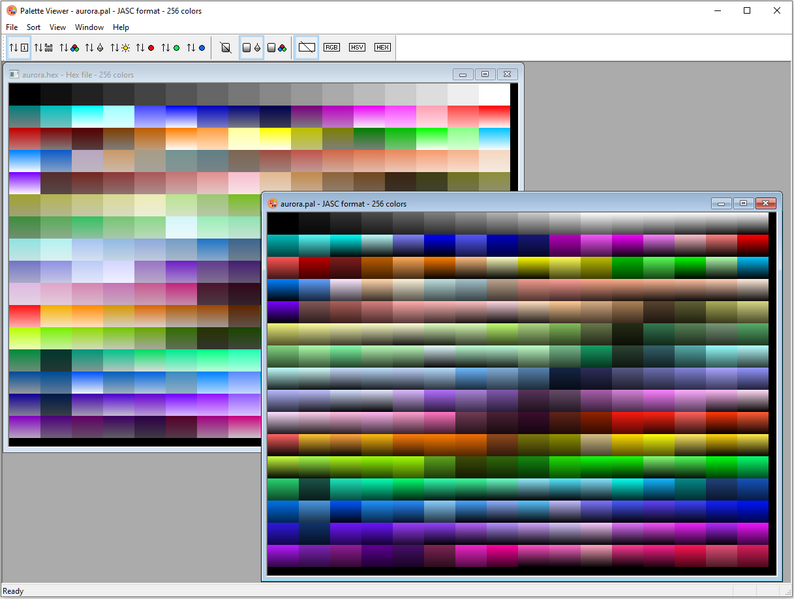The image size is (794, 599).
Task: Sort palette by red channel
Action: 145,48
